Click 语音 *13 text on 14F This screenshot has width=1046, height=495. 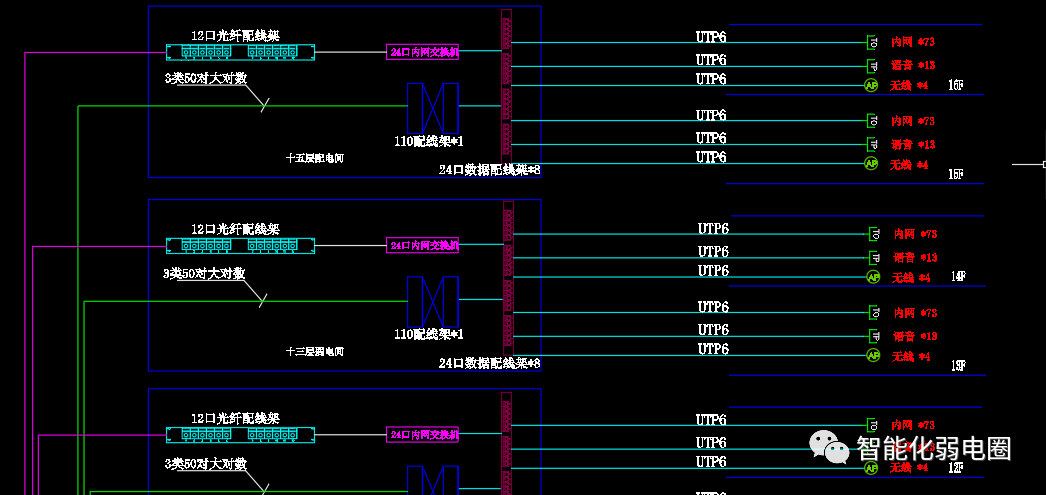click(x=915, y=258)
